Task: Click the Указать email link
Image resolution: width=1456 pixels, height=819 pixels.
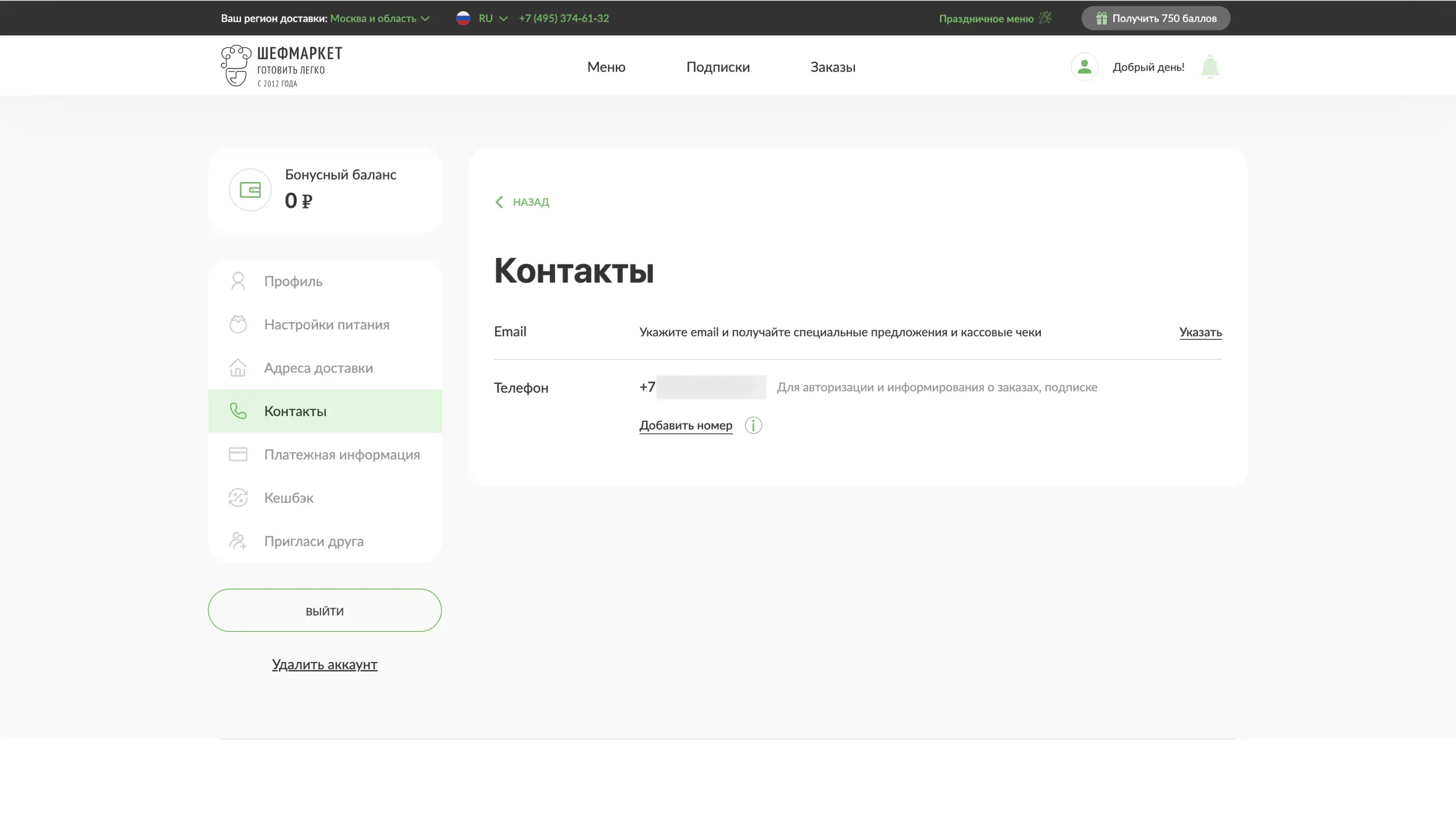Action: [1200, 332]
